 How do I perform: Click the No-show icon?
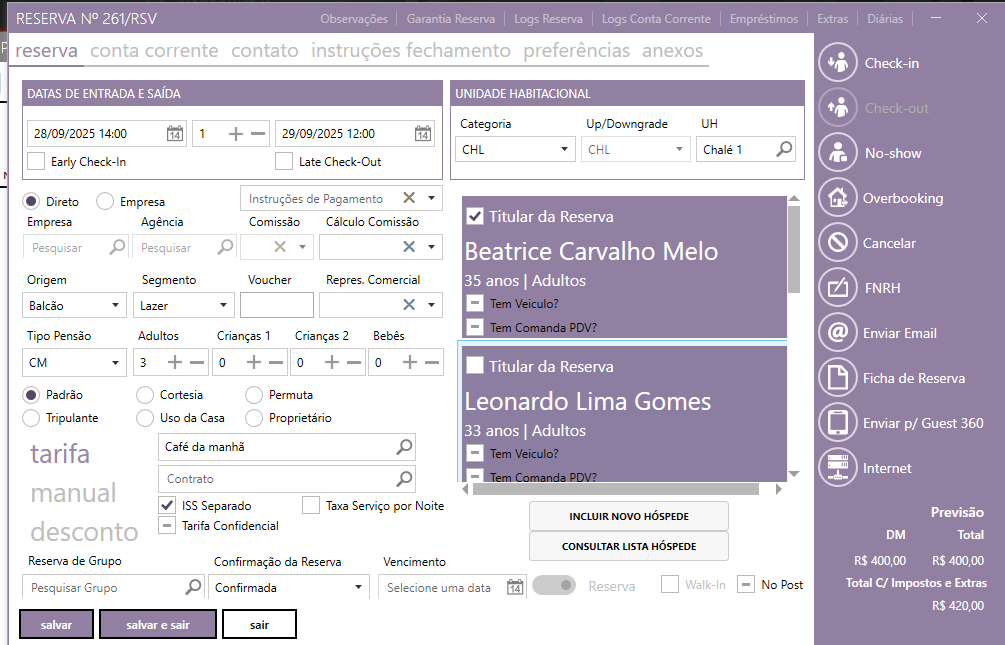click(x=837, y=153)
